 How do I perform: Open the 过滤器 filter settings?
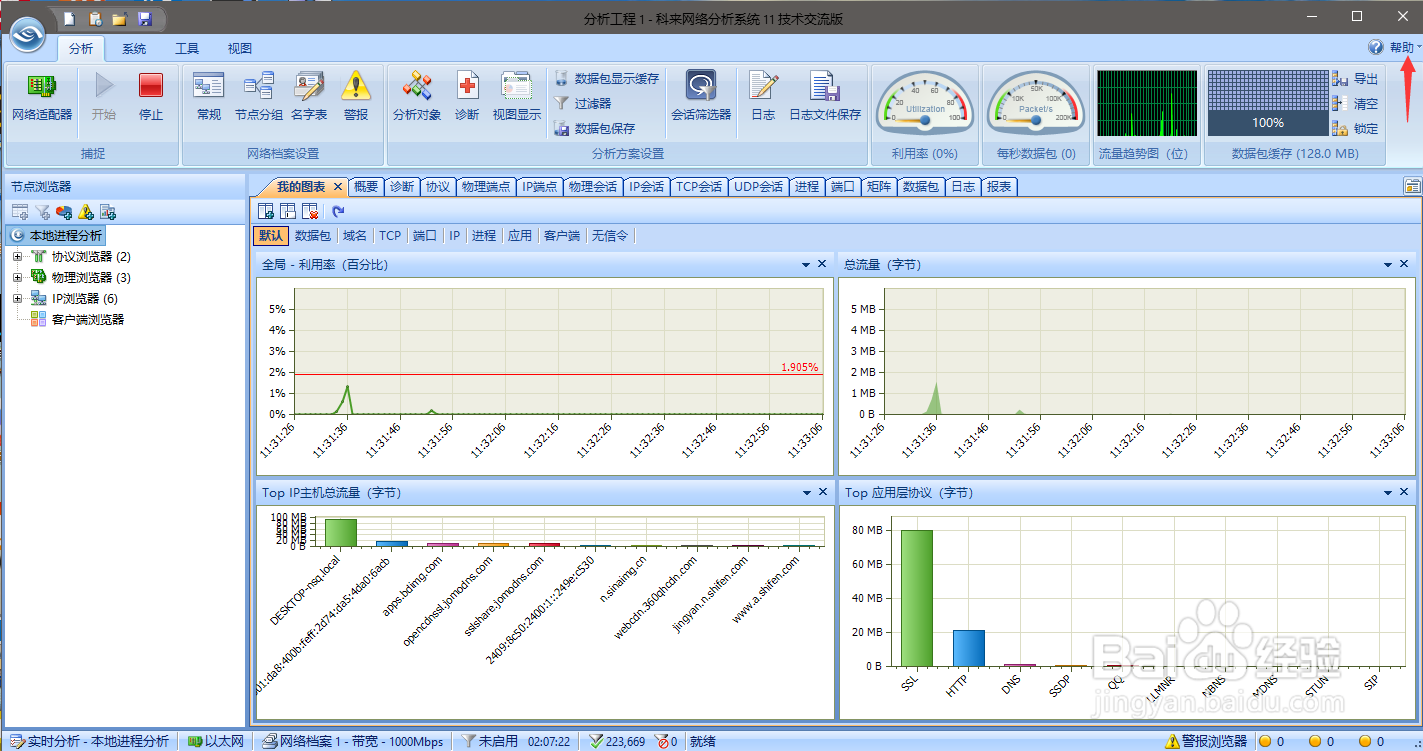click(x=583, y=103)
